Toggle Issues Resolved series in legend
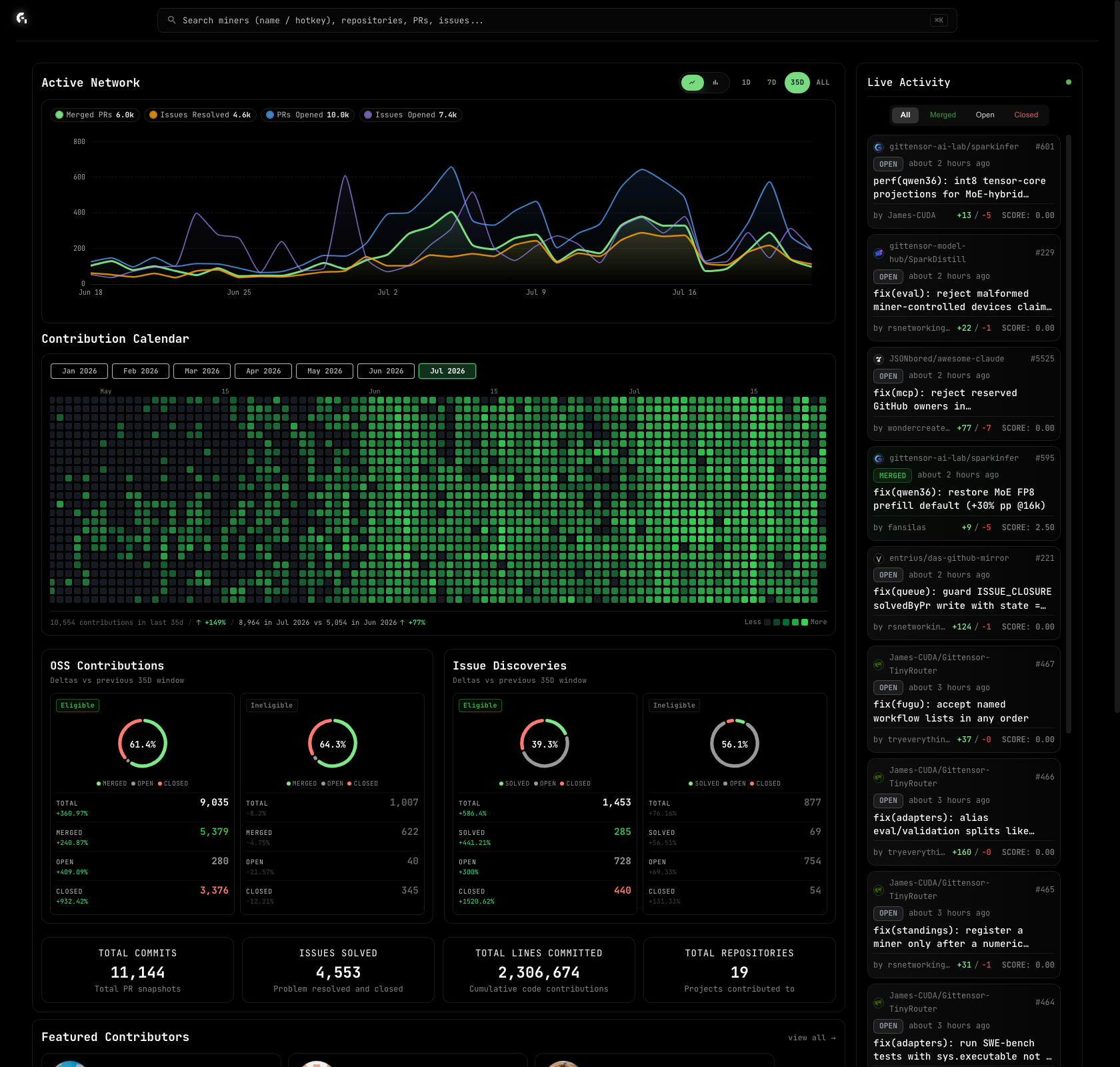The image size is (1120, 1067). pyautogui.click(x=200, y=115)
